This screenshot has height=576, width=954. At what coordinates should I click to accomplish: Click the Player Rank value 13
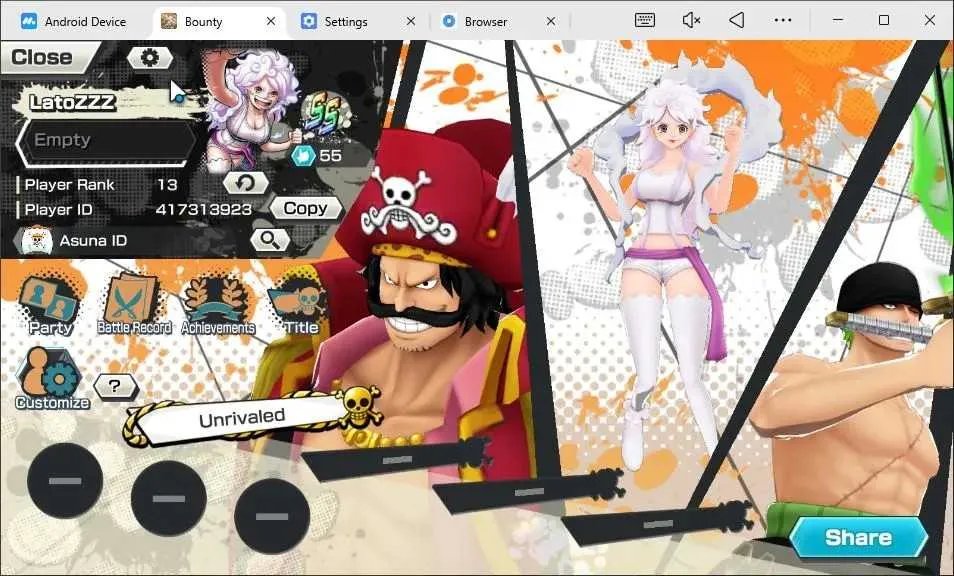pos(167,184)
